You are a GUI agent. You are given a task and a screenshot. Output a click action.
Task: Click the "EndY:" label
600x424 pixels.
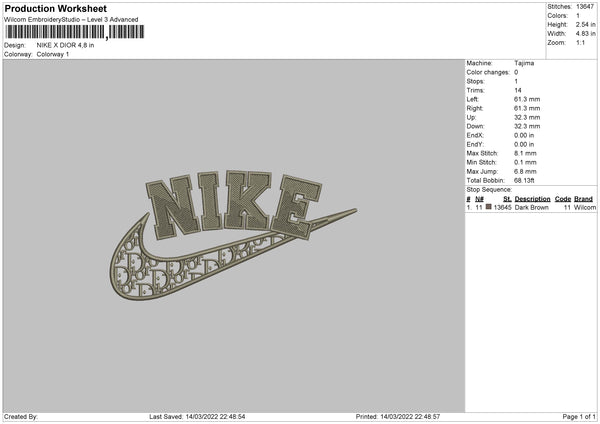pyautogui.click(x=475, y=144)
